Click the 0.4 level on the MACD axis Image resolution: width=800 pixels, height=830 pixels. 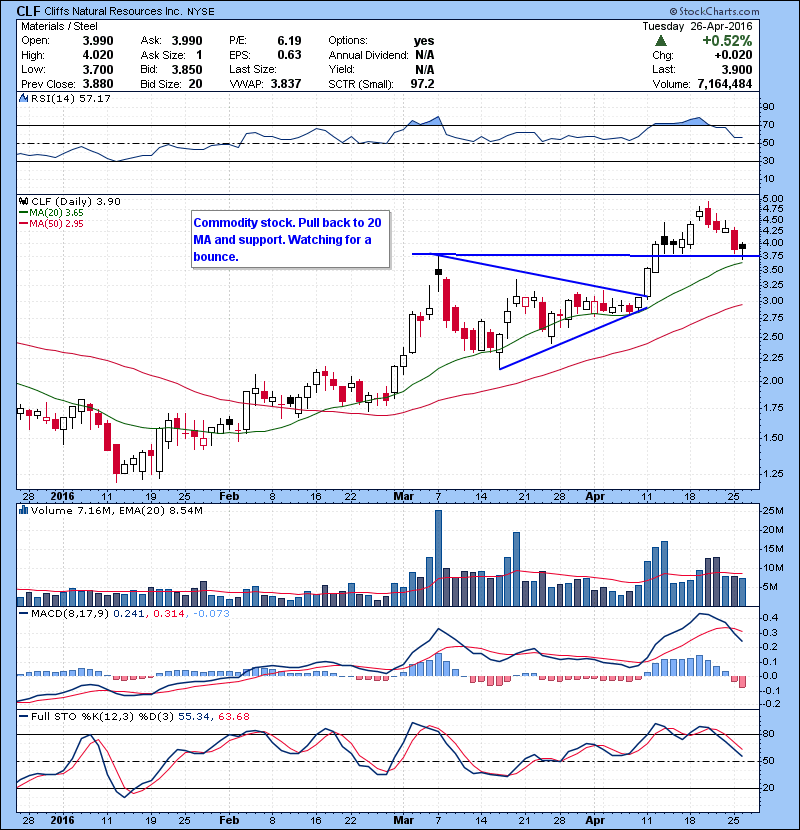770,617
